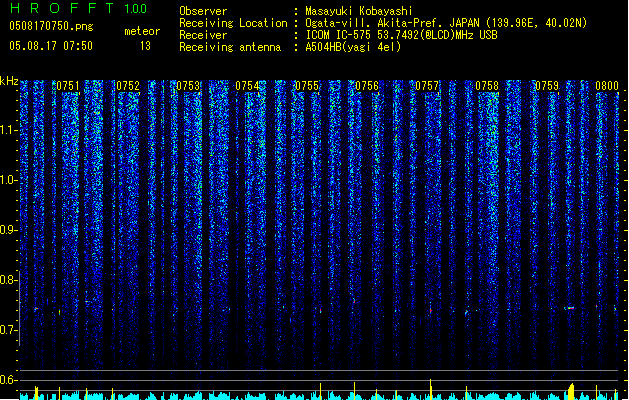This screenshot has height=400, width=629.
Task: Click the 0759 time marker
Action: coord(547,86)
